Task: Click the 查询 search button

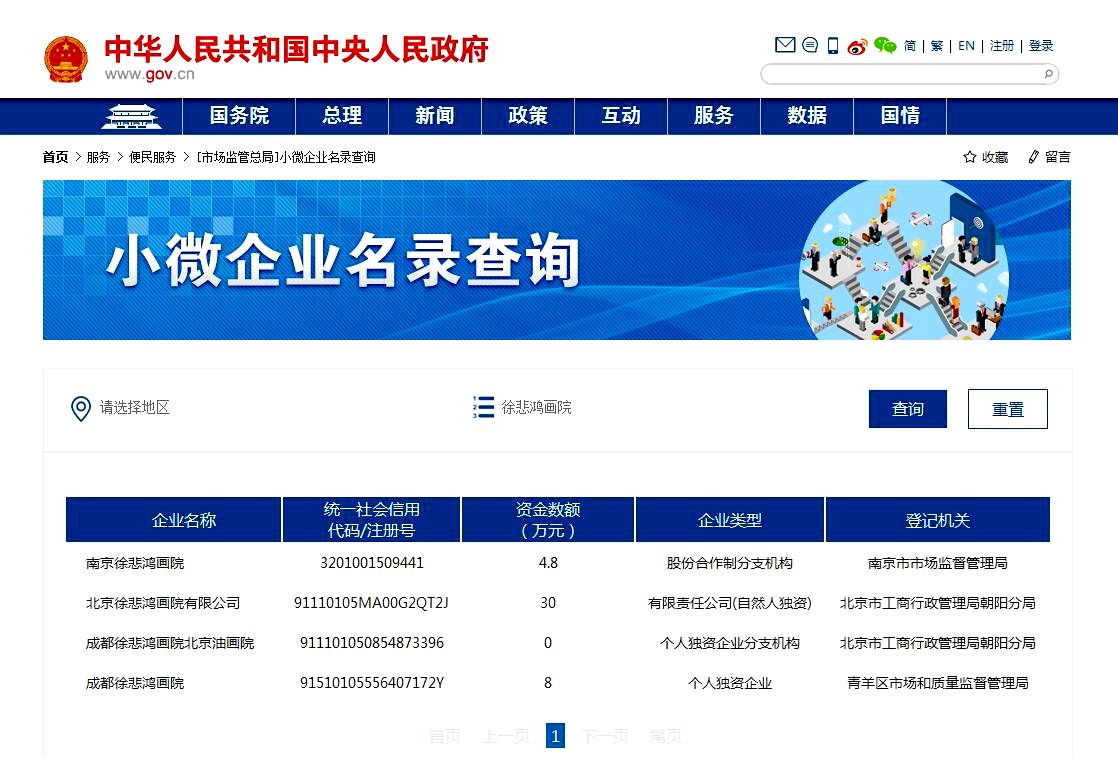Action: click(908, 409)
